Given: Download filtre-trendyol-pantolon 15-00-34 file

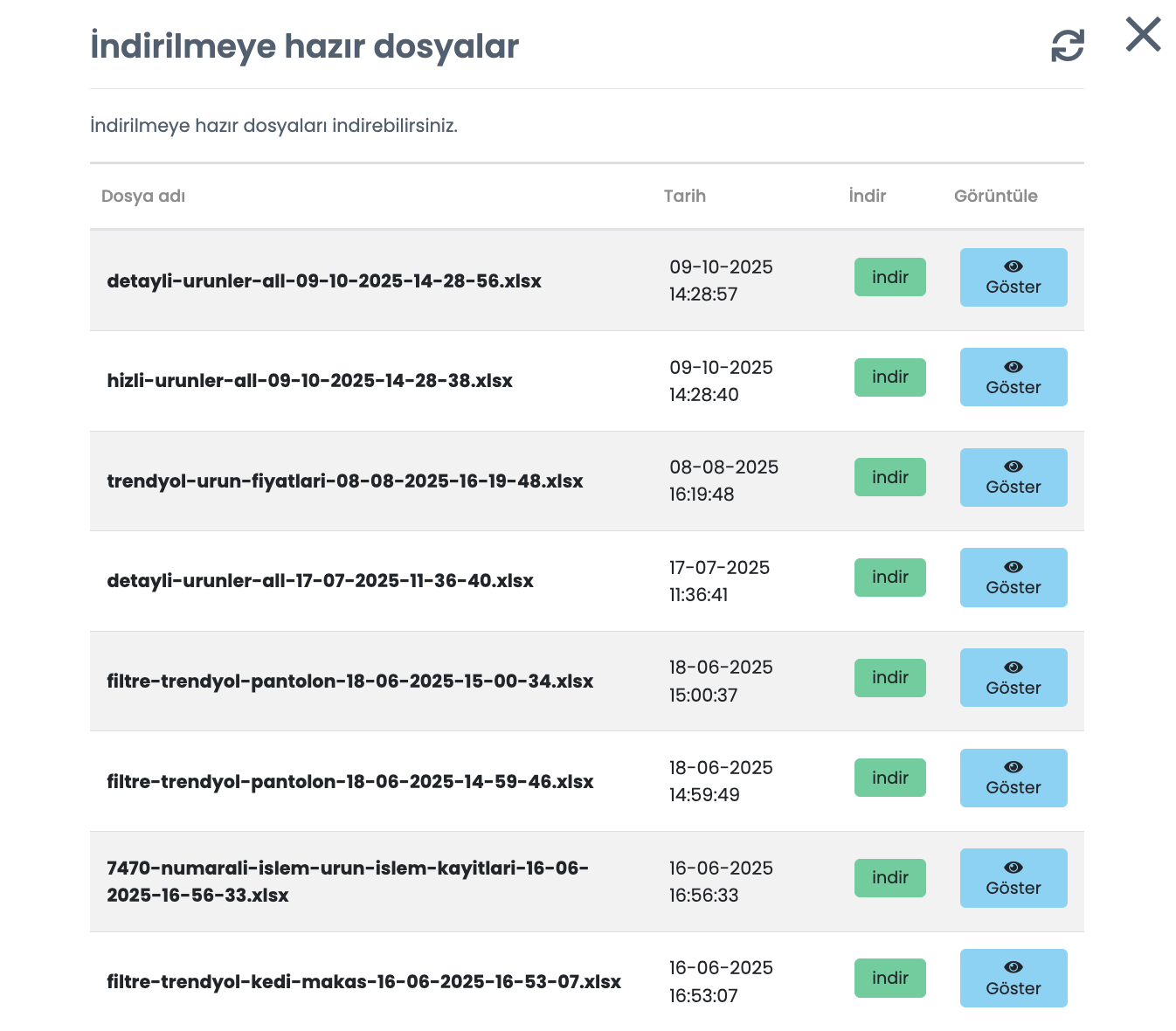Looking at the screenshot, I should coord(890,678).
